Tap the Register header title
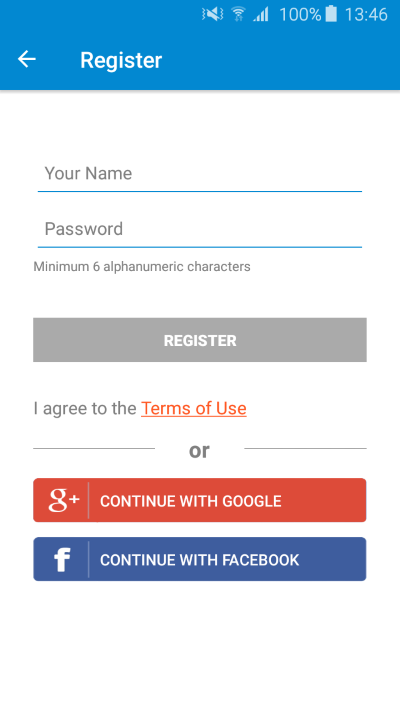Screen dimensions: 400x711 coord(121,60)
